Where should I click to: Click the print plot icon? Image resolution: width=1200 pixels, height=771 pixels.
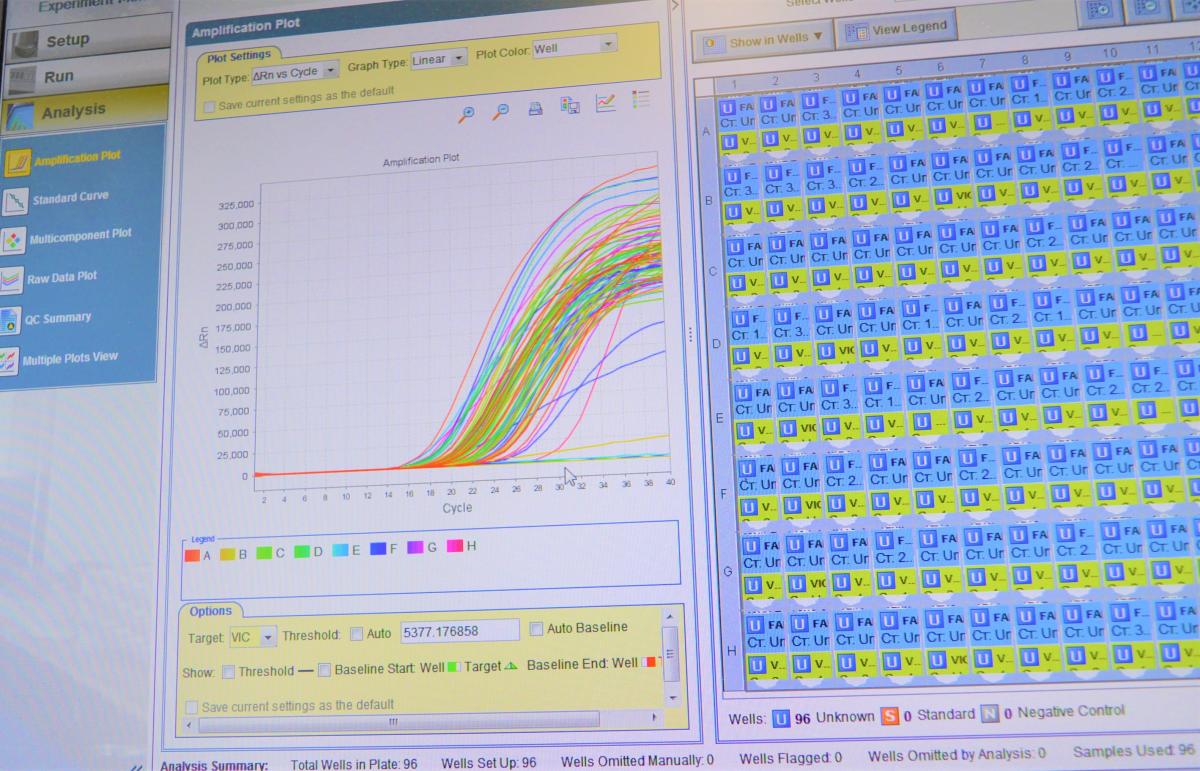click(535, 109)
